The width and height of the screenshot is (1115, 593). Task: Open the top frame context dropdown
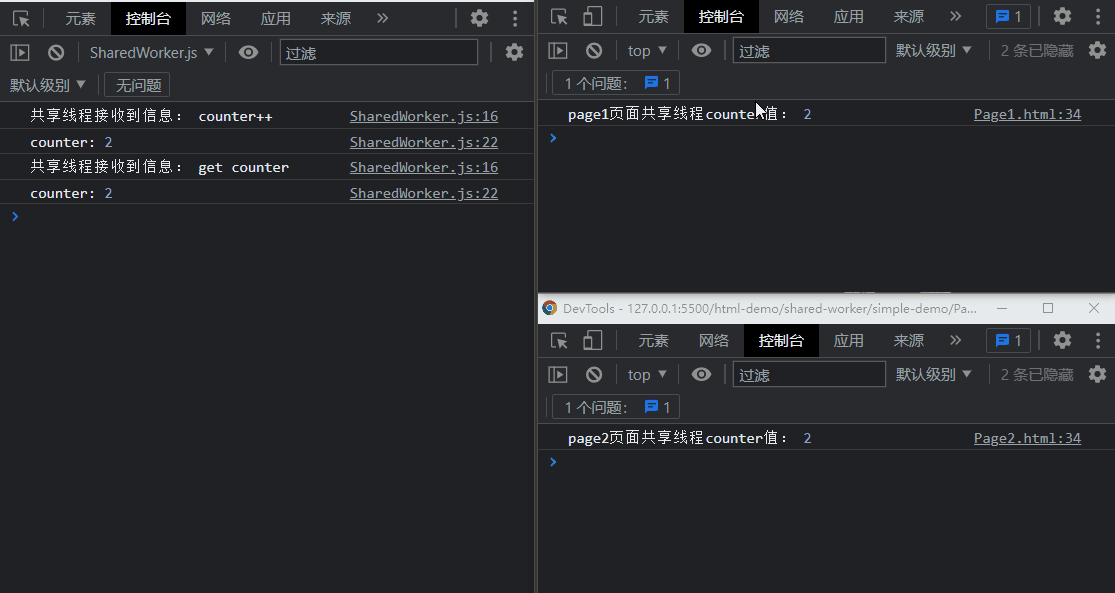point(646,50)
